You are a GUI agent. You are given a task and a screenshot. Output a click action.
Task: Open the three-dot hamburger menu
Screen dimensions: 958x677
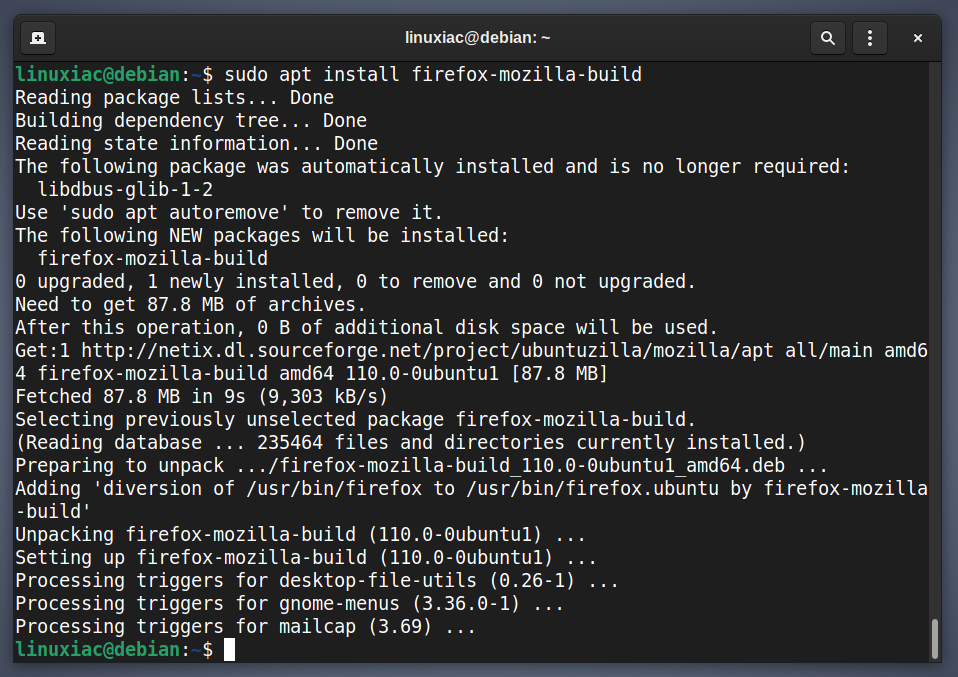coord(869,38)
